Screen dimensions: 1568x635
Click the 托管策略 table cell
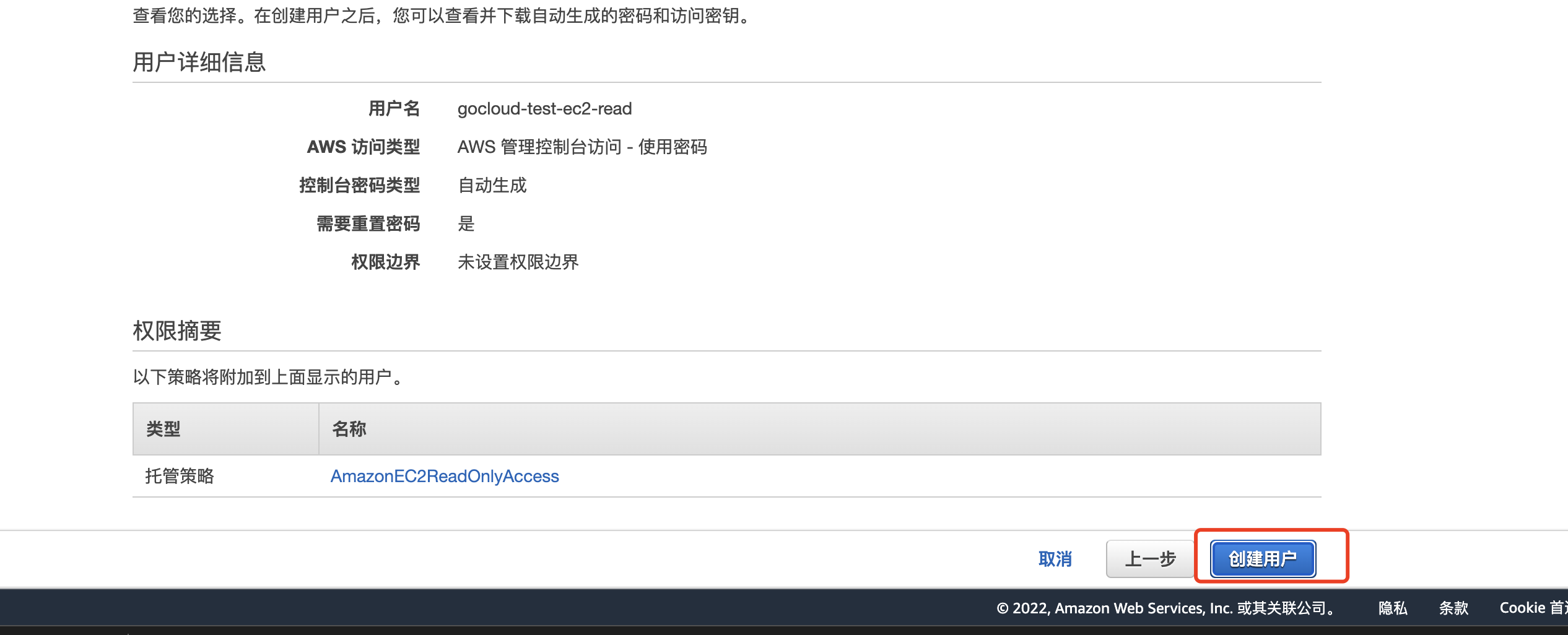click(180, 476)
